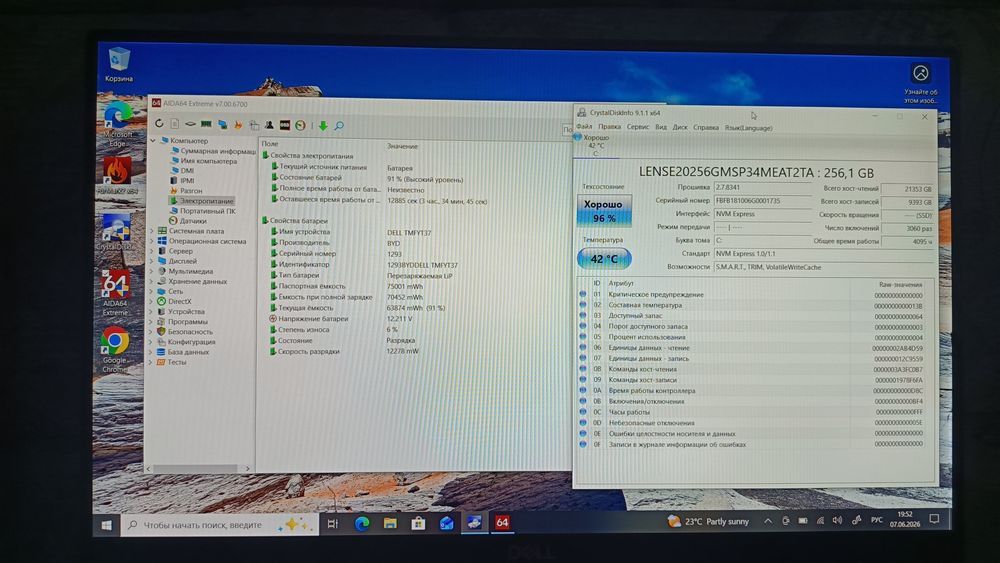Click the sensor gauge icon in AIDA64 toolbar
The height and width of the screenshot is (563, 1000).
click(300, 126)
